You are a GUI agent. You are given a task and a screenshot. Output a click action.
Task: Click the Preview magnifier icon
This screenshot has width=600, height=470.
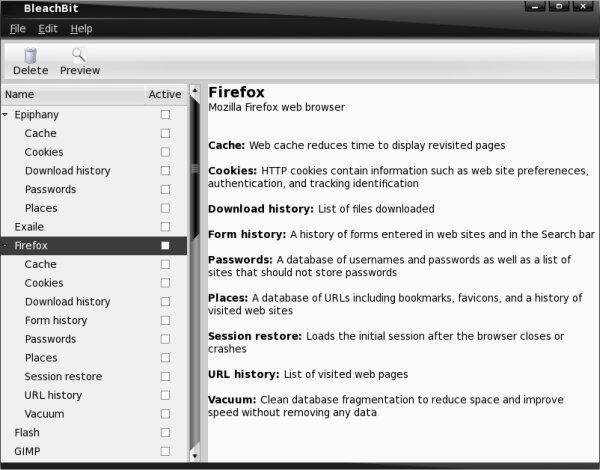79,55
